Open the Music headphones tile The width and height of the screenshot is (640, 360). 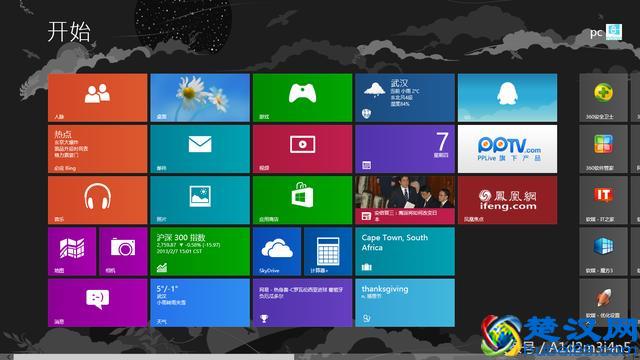coord(98,200)
